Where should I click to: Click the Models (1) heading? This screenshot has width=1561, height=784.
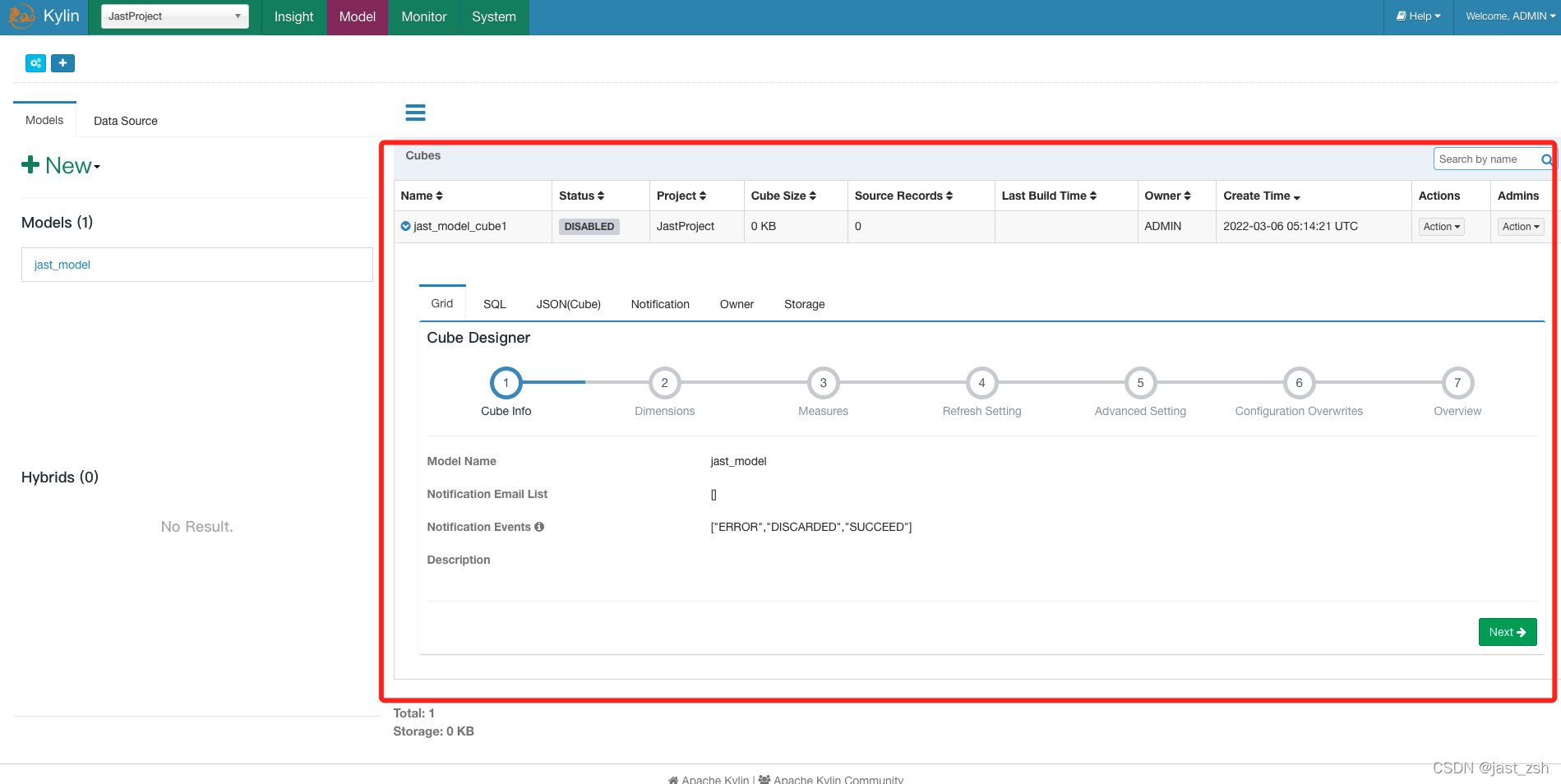(x=58, y=223)
